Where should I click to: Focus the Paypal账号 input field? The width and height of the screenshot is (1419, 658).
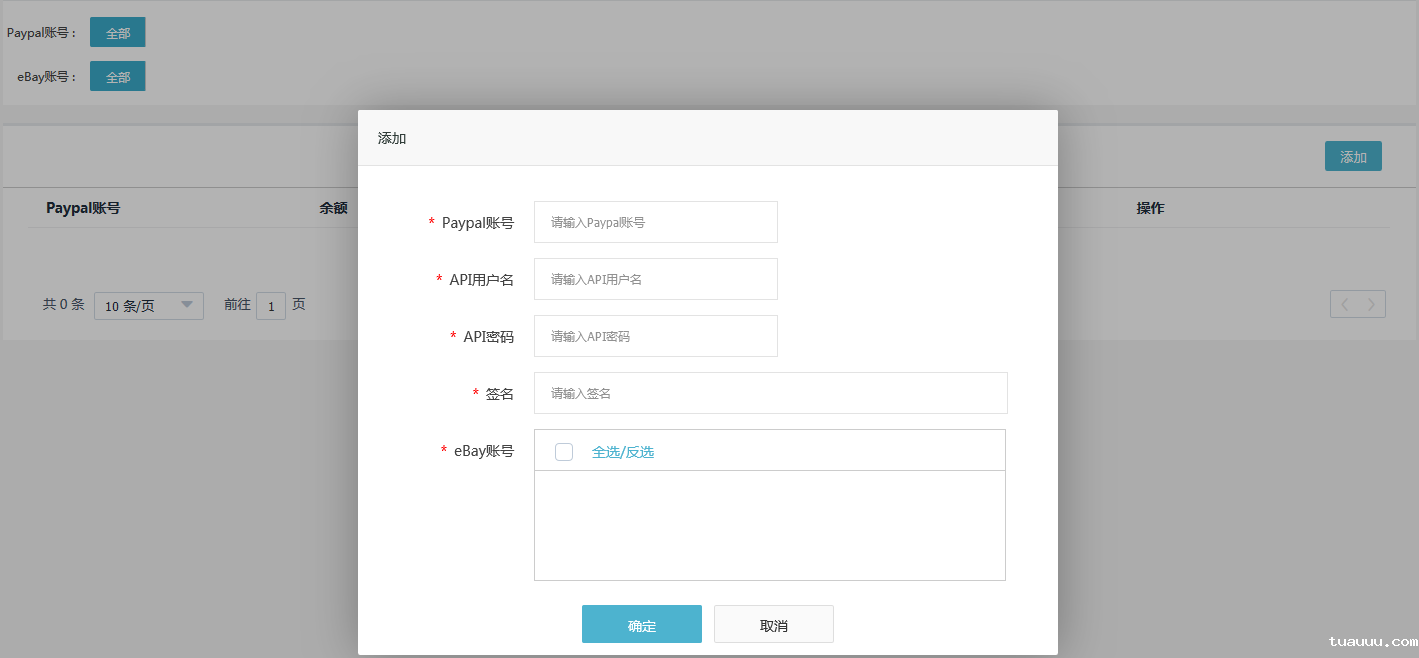click(x=655, y=222)
